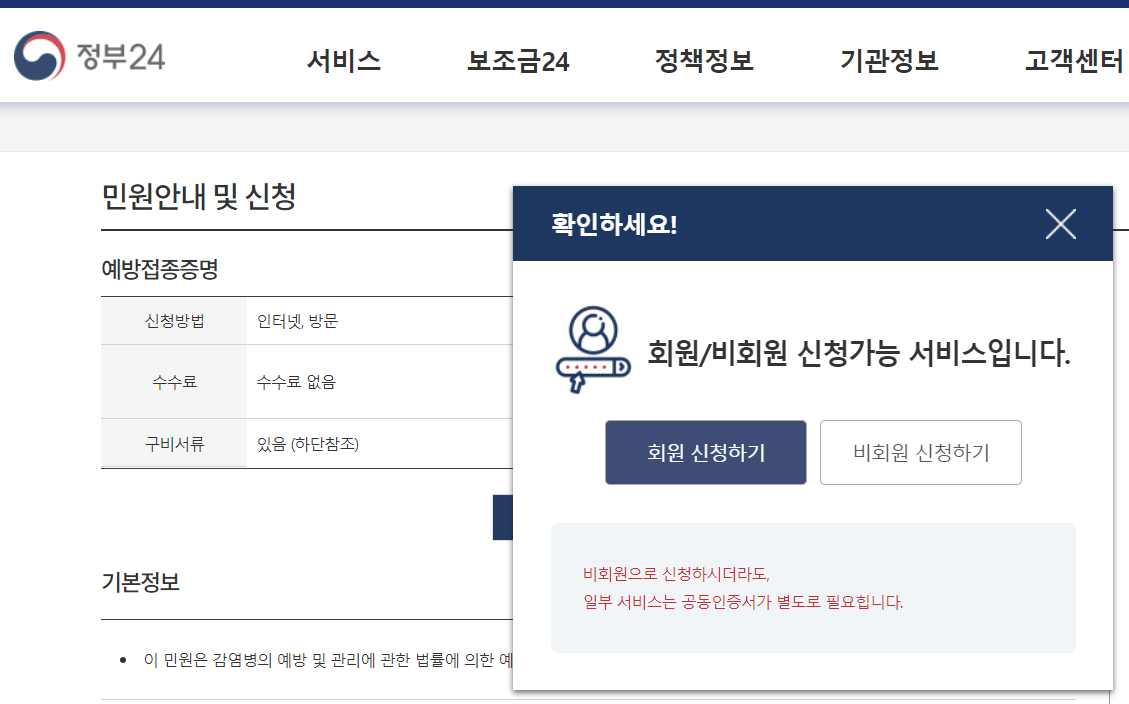Click the 있음 (하단참조) document requirement text
The width and height of the screenshot is (1129, 704).
pos(310,443)
